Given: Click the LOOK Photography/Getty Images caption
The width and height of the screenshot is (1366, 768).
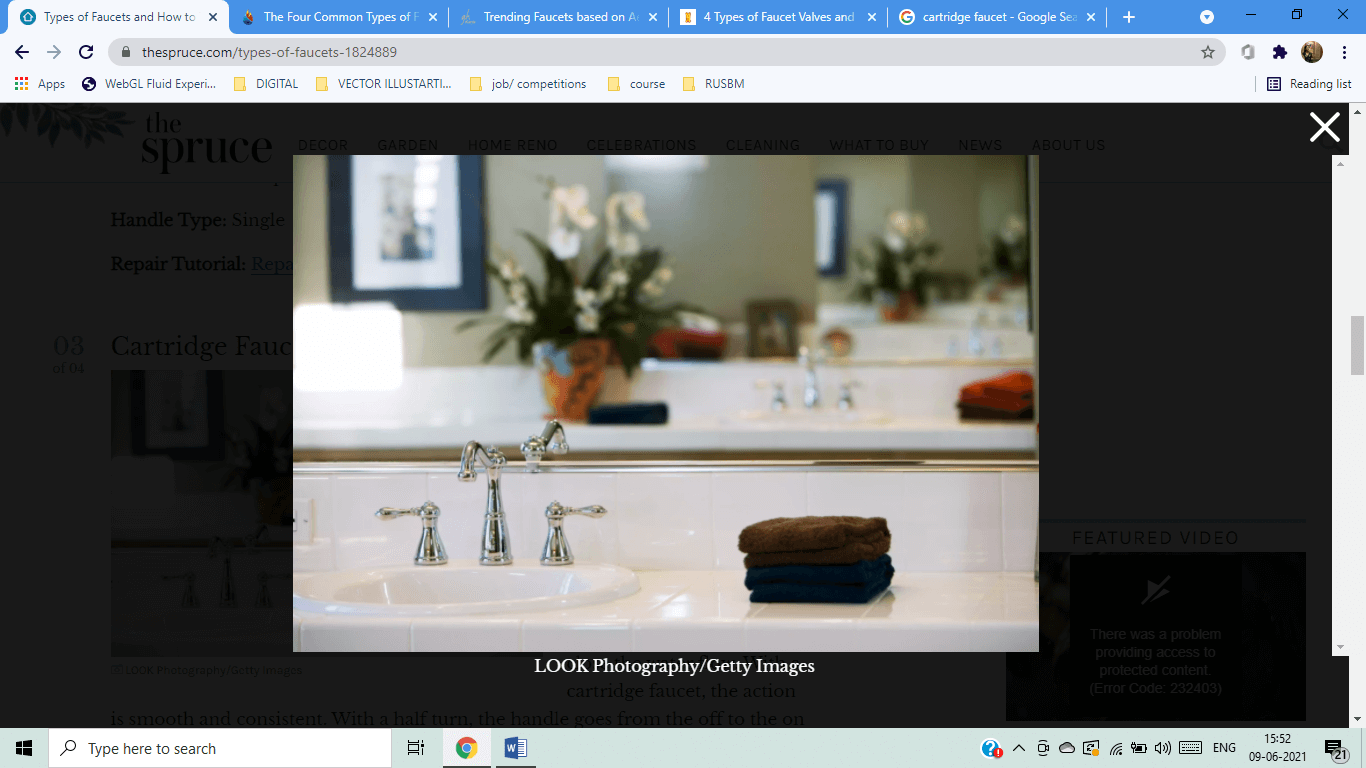Looking at the screenshot, I should pyautogui.click(x=674, y=666).
